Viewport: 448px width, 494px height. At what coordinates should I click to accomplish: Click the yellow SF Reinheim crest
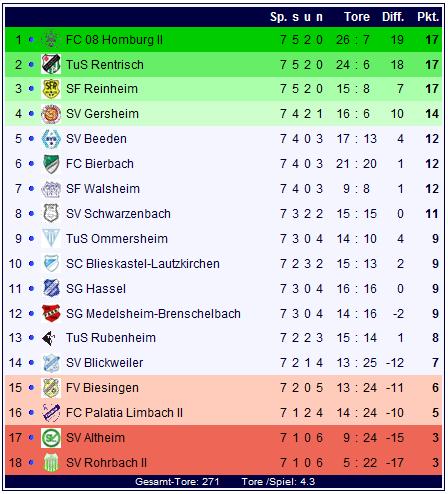pos(51,89)
